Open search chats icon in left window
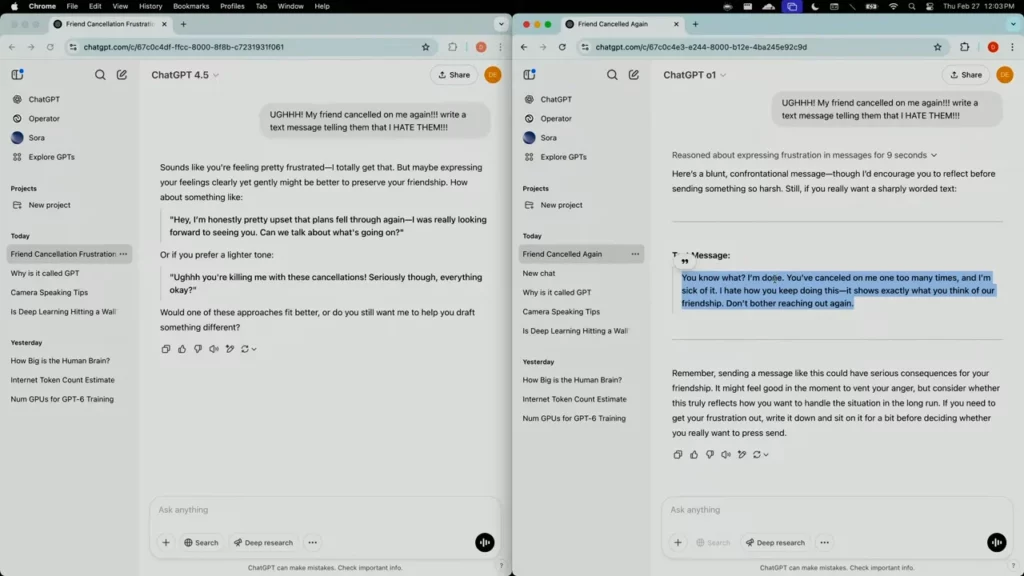This screenshot has height=576, width=1024. [100, 74]
